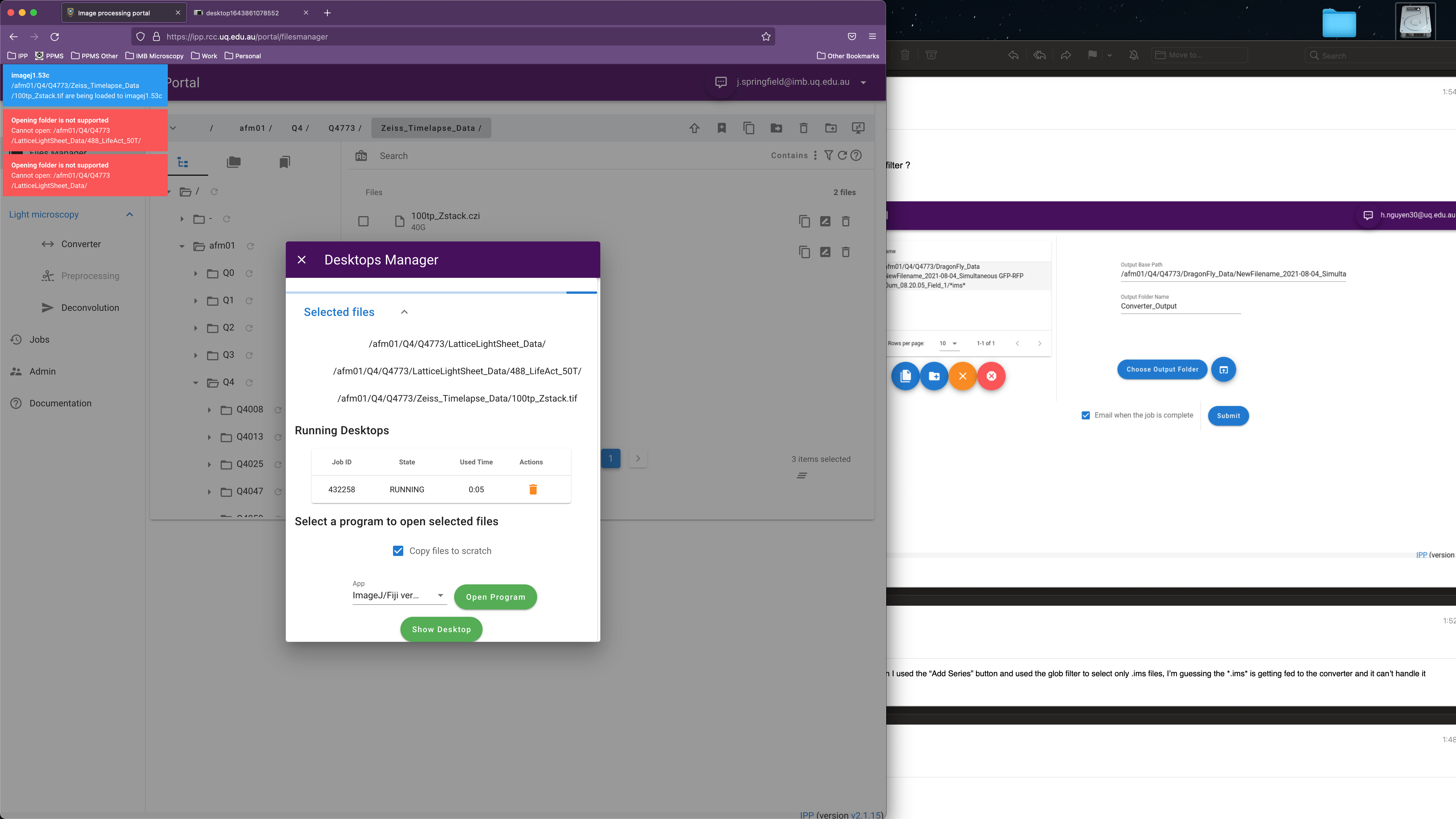Switch to desktop1643861078552 browser tab
The width and height of the screenshot is (1456, 819).
click(x=243, y=13)
